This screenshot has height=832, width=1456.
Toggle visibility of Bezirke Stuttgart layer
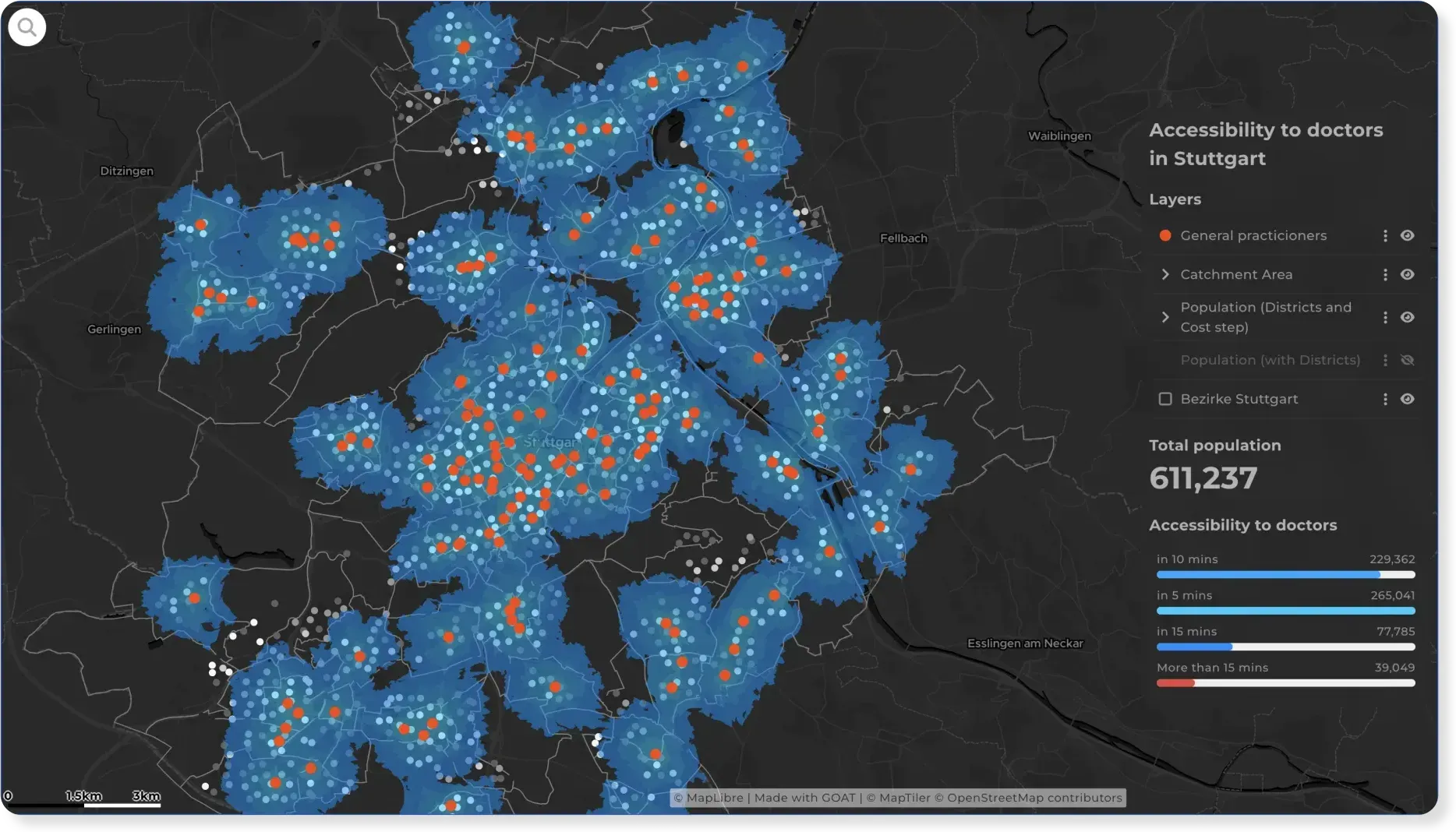(x=1407, y=399)
